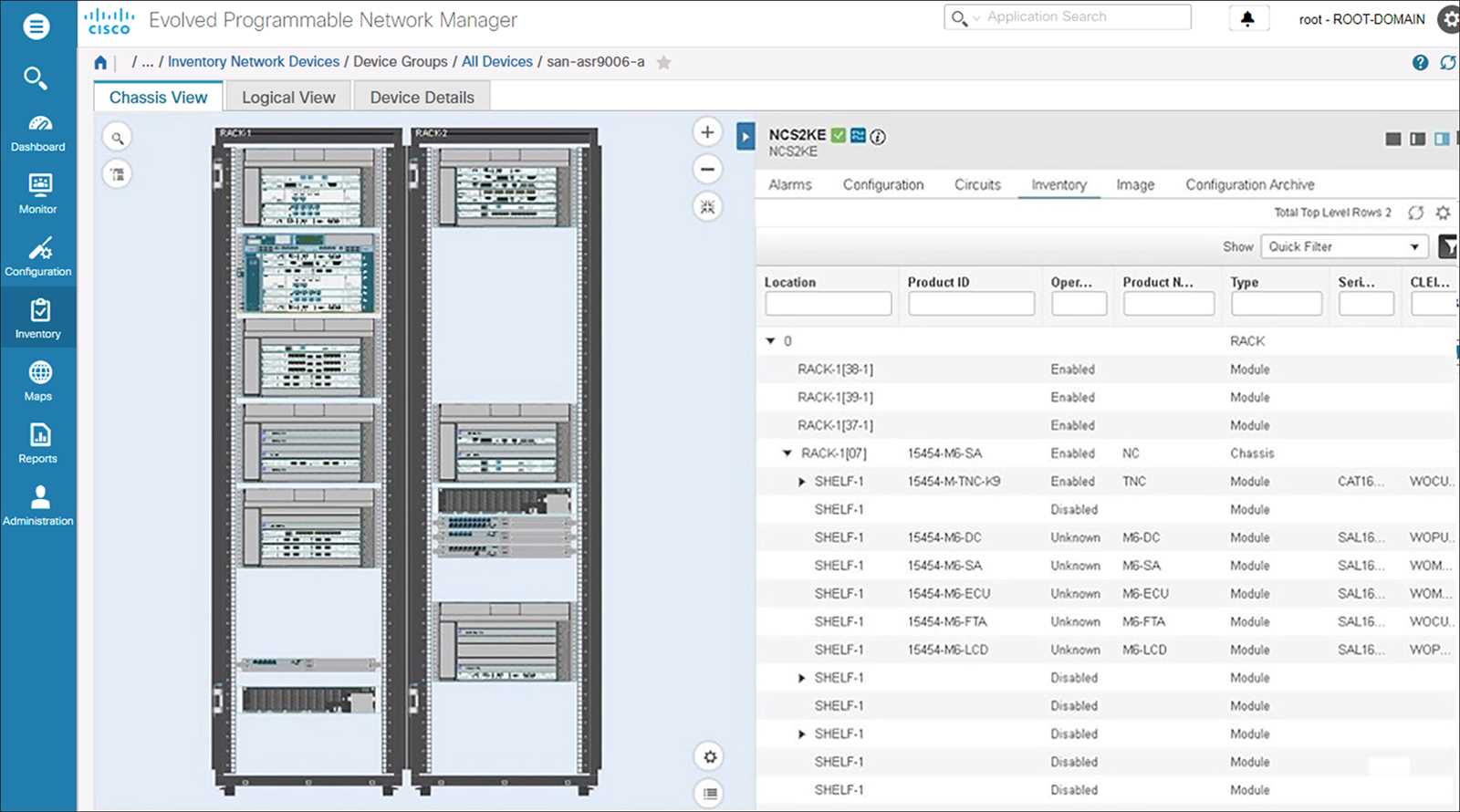Open Dashboard from the sidebar
Image resolution: width=1460 pixels, height=812 pixels.
[38, 133]
